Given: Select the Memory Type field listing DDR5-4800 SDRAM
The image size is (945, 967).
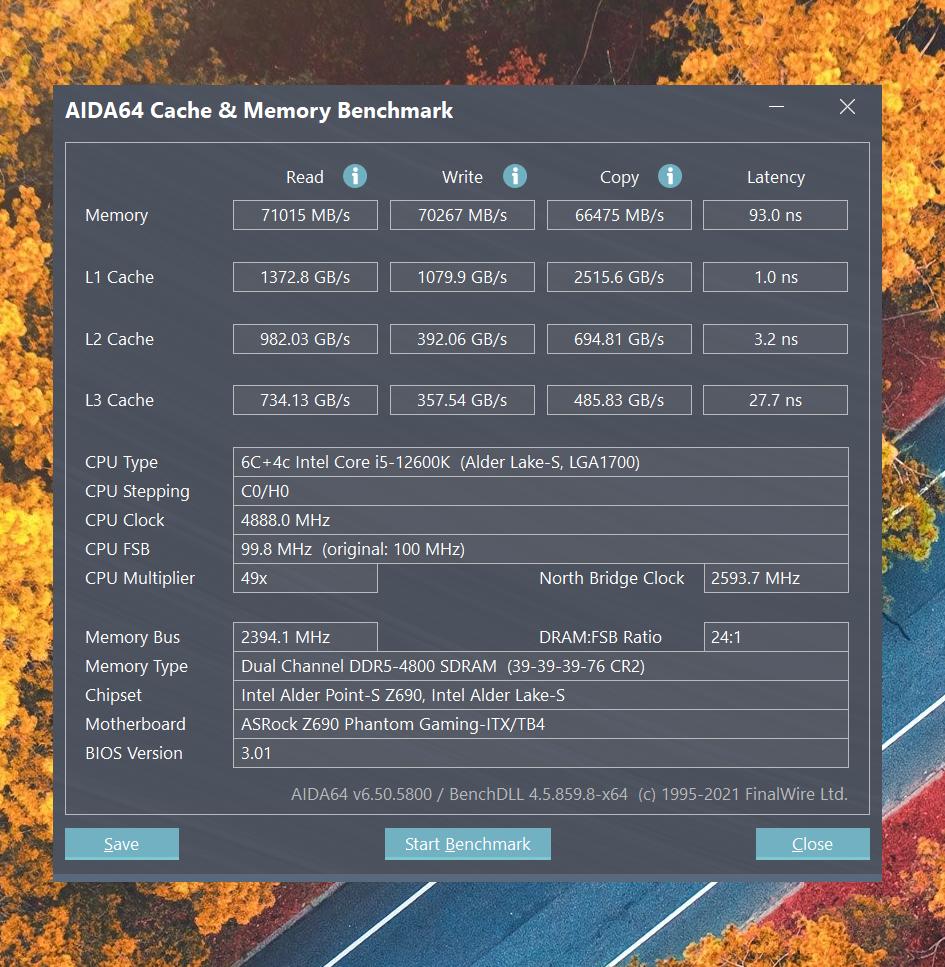Looking at the screenshot, I should (540, 665).
